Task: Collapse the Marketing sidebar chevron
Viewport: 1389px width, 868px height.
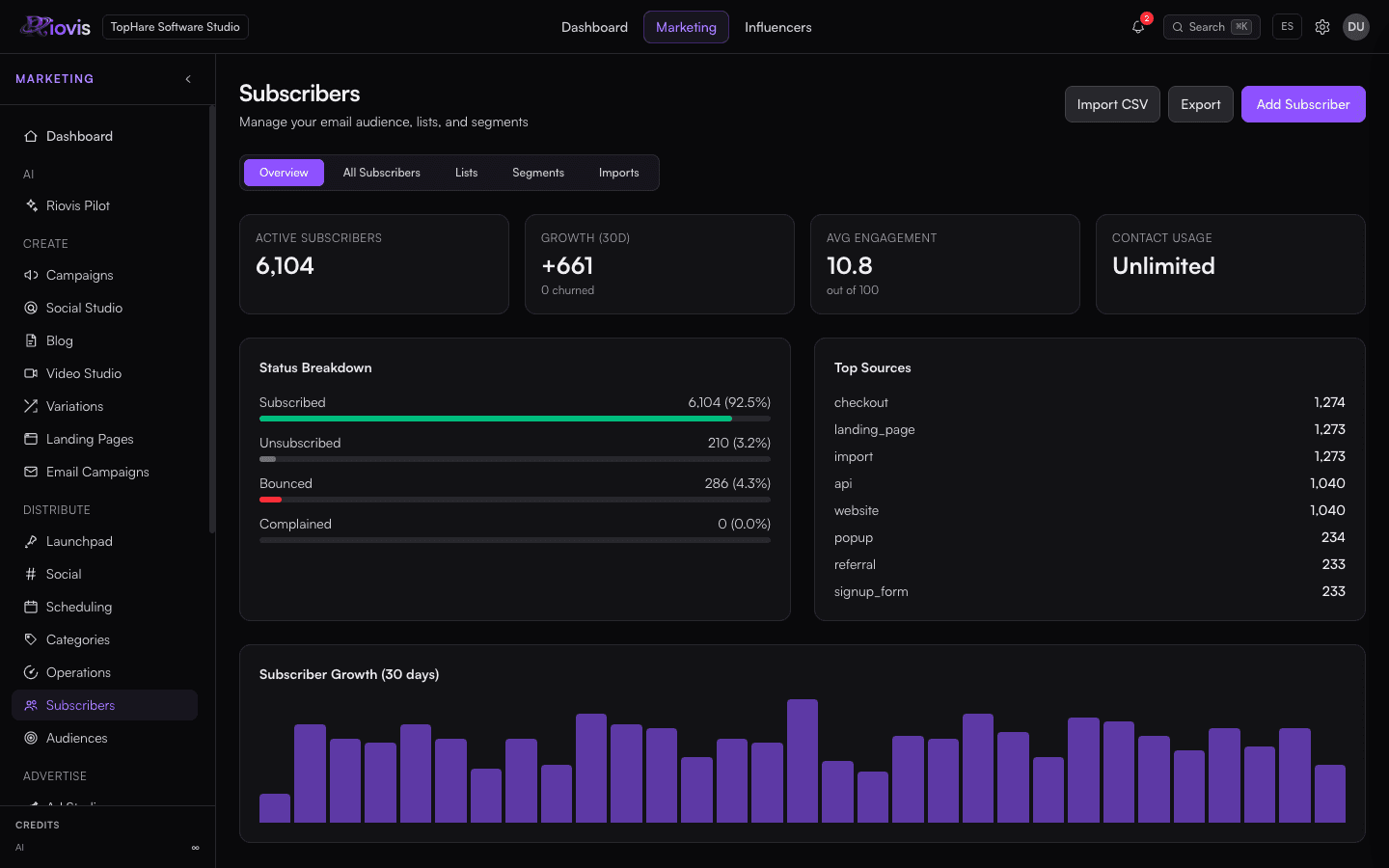Action: point(188,79)
